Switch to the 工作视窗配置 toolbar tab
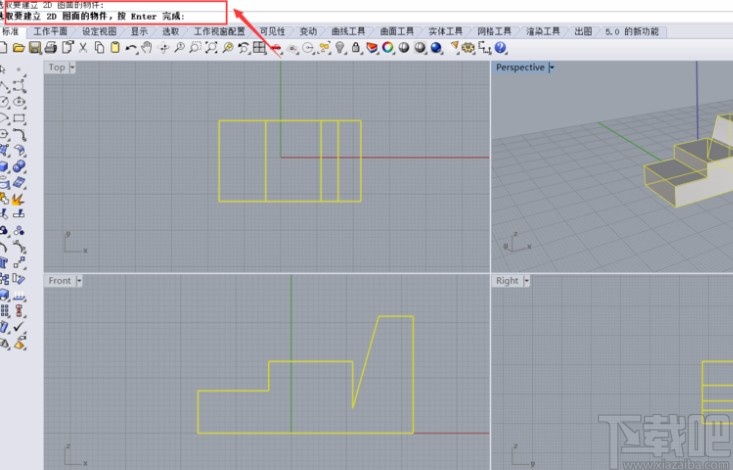Screen dimensions: 733x470 [x=219, y=31]
